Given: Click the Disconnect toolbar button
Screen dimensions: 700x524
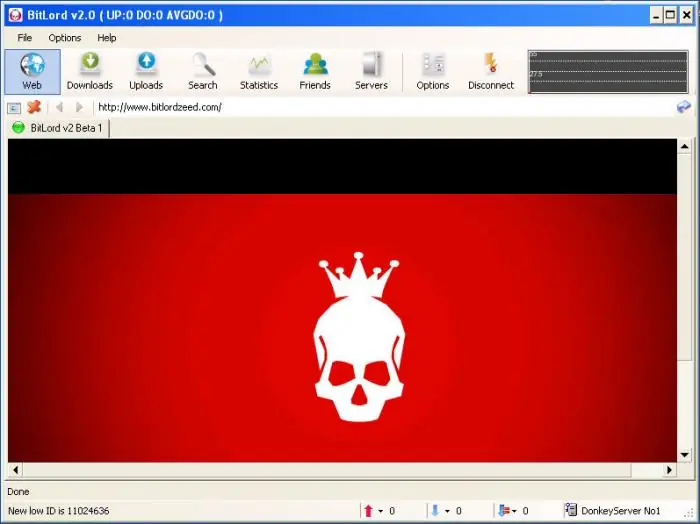Looking at the screenshot, I should (490, 71).
